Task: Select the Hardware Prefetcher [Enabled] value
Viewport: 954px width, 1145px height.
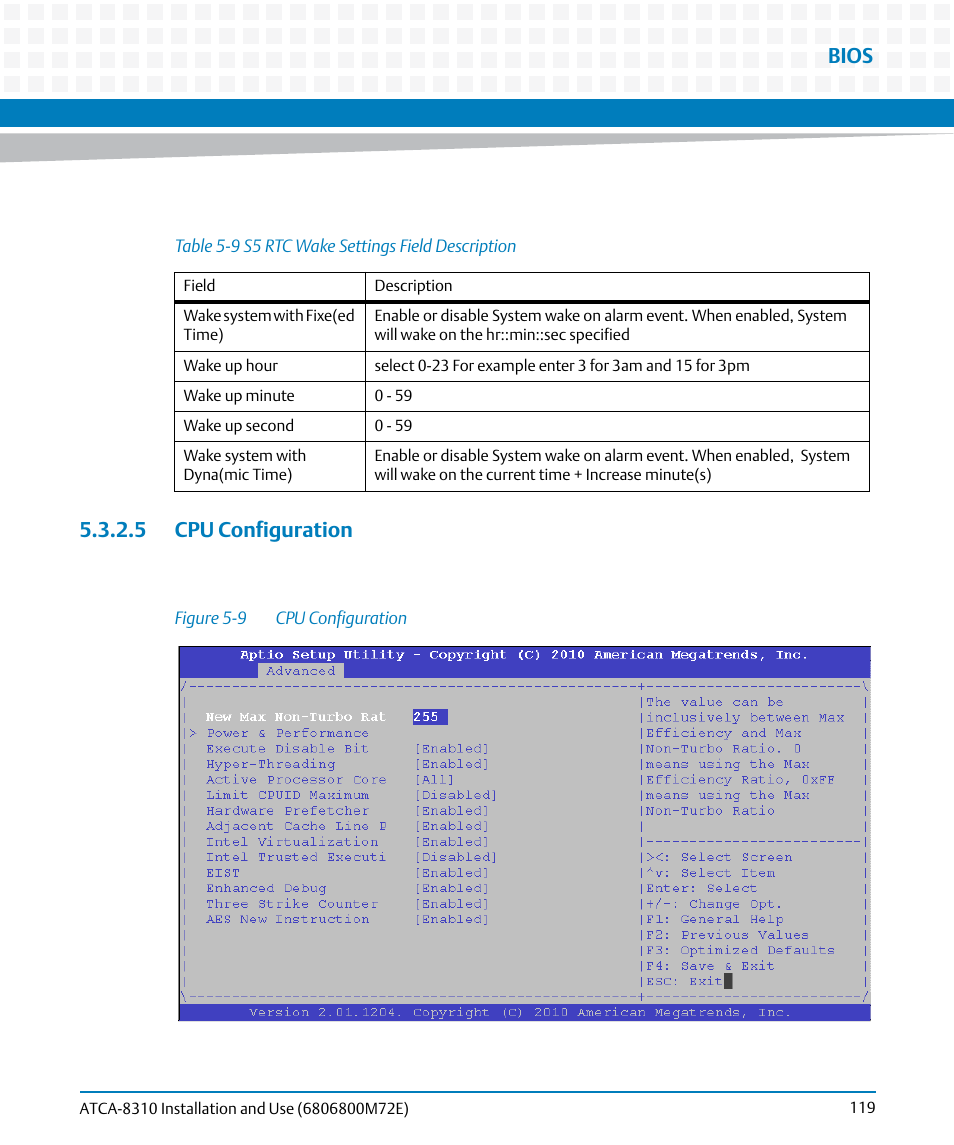Action: [451, 811]
